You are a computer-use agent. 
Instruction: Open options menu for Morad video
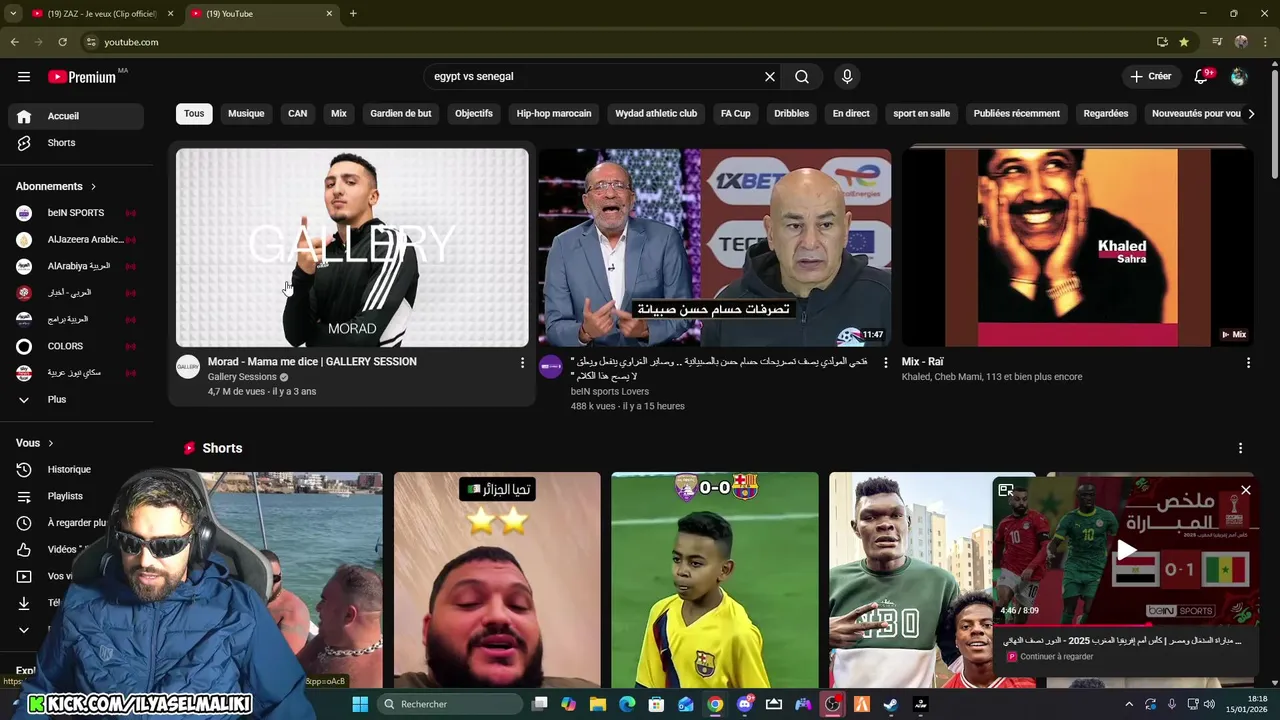coord(522,363)
